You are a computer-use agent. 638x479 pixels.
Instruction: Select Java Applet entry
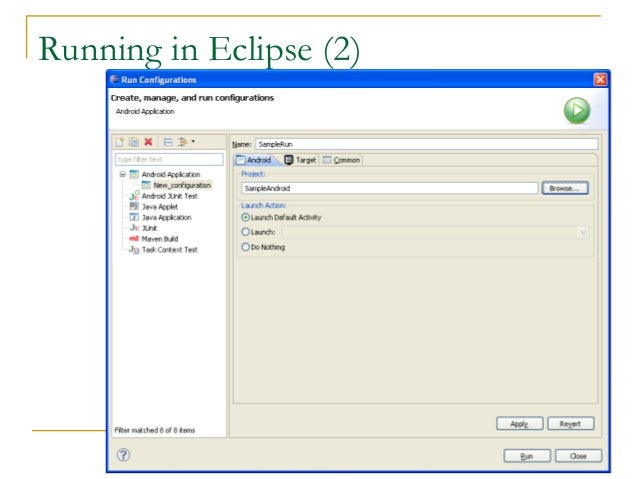(x=160, y=206)
